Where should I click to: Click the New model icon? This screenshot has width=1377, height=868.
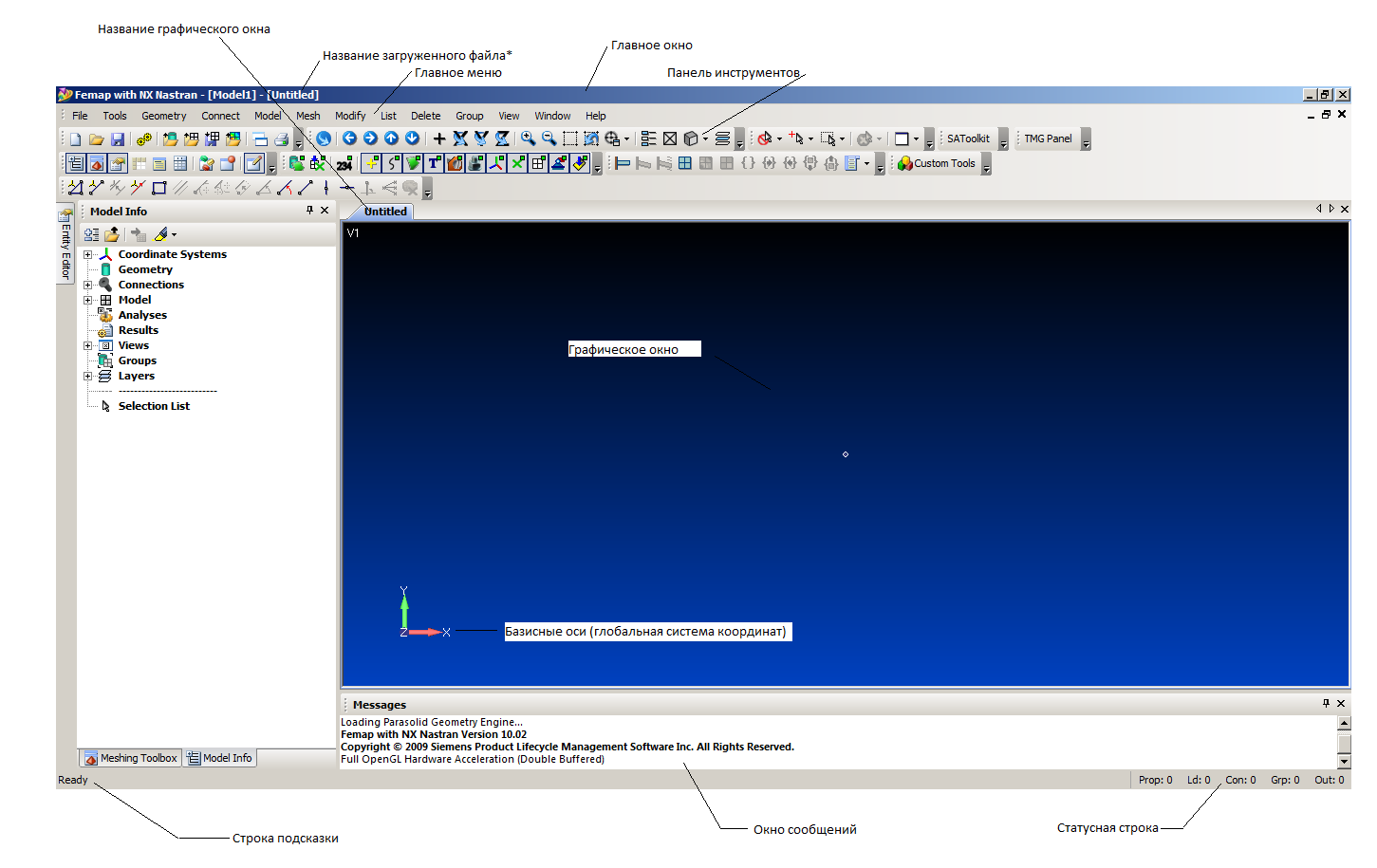[76, 139]
